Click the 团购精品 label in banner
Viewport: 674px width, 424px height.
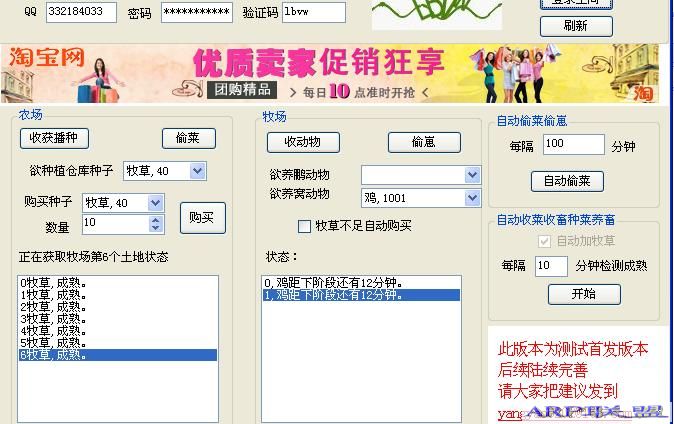(242, 90)
